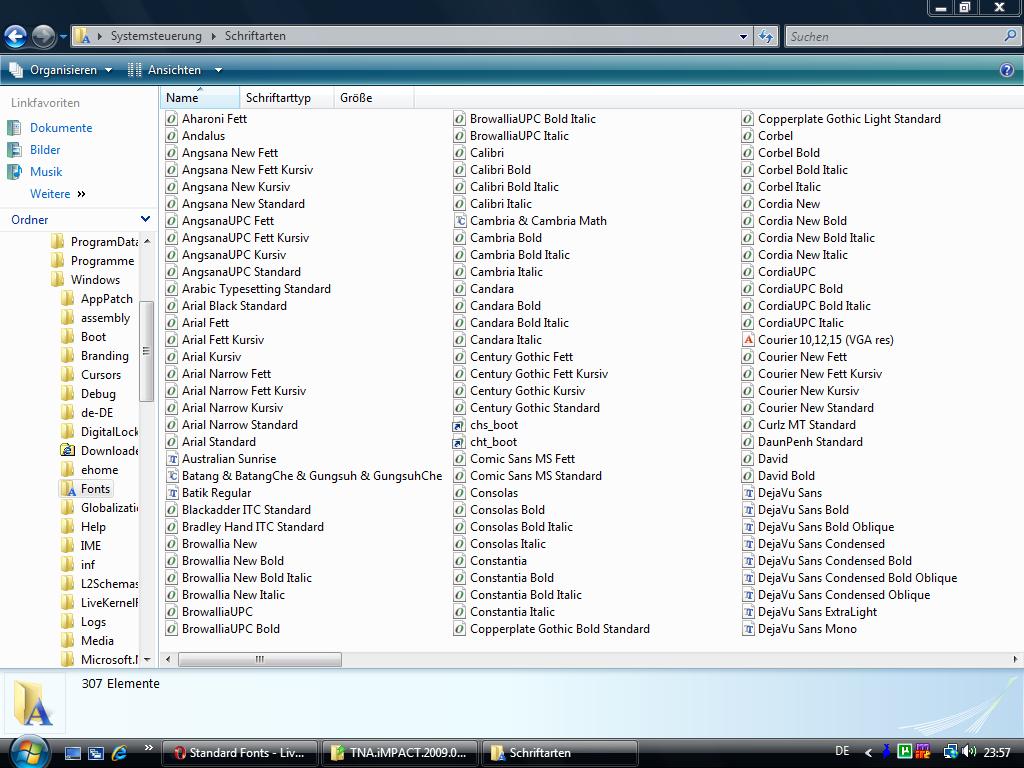Click the taskbar clock showing 23:57
This screenshot has height=768, width=1024.
click(997, 752)
